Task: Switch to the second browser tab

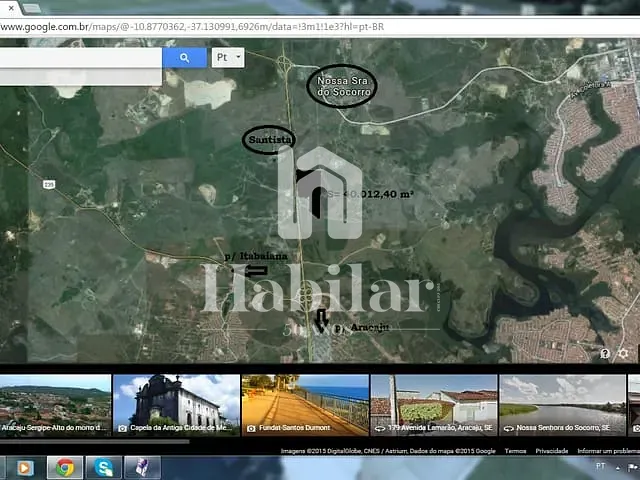Action: 32,8
